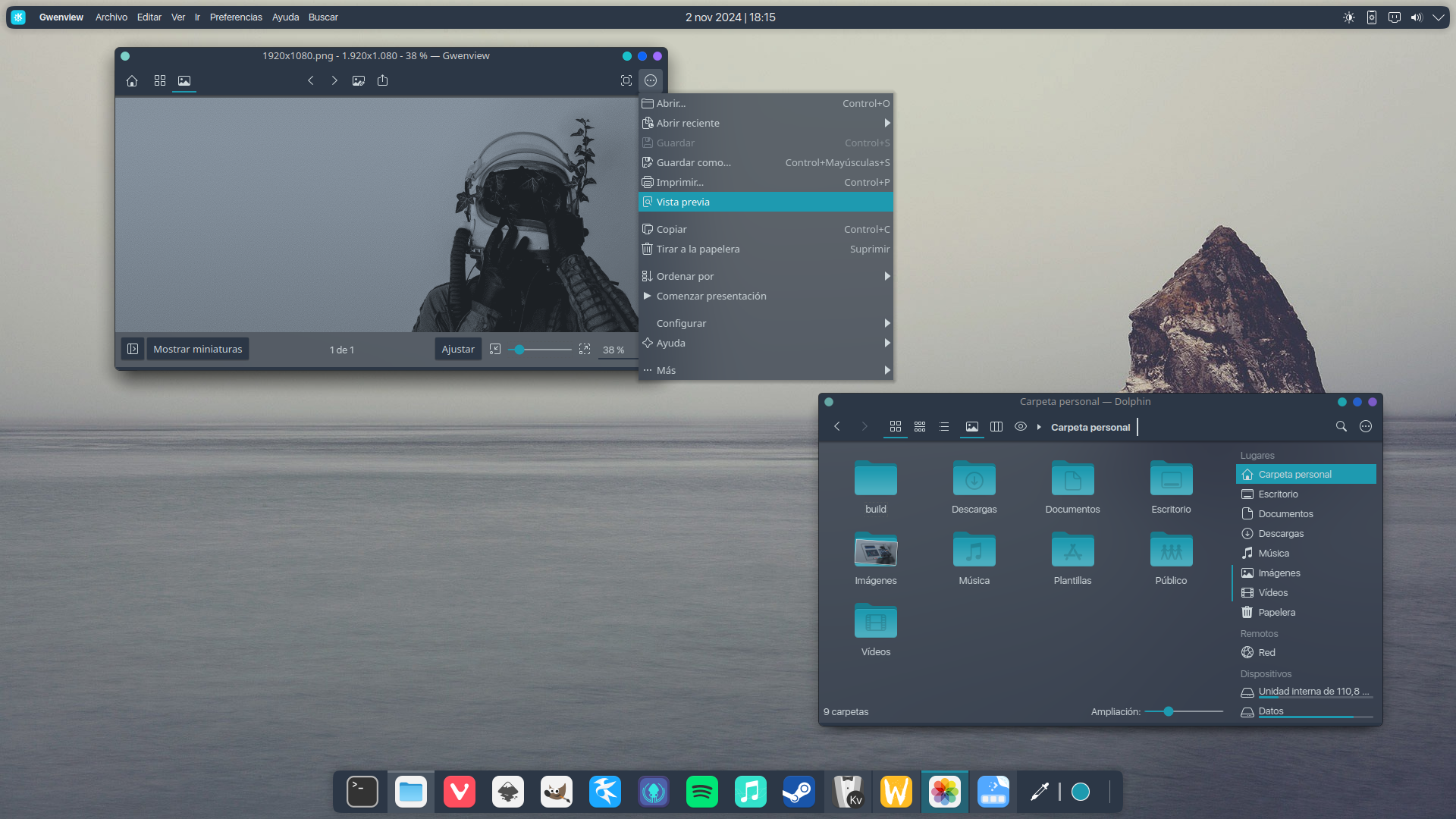The width and height of the screenshot is (1456, 819).
Task: Open Red under Remotos
Action: pyautogui.click(x=1306, y=652)
